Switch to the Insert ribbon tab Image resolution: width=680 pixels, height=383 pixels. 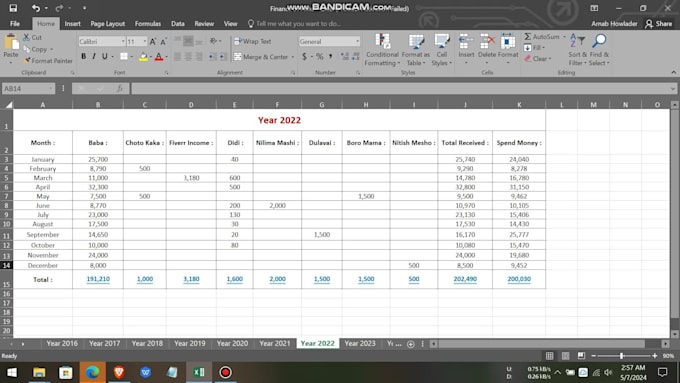(x=72, y=23)
